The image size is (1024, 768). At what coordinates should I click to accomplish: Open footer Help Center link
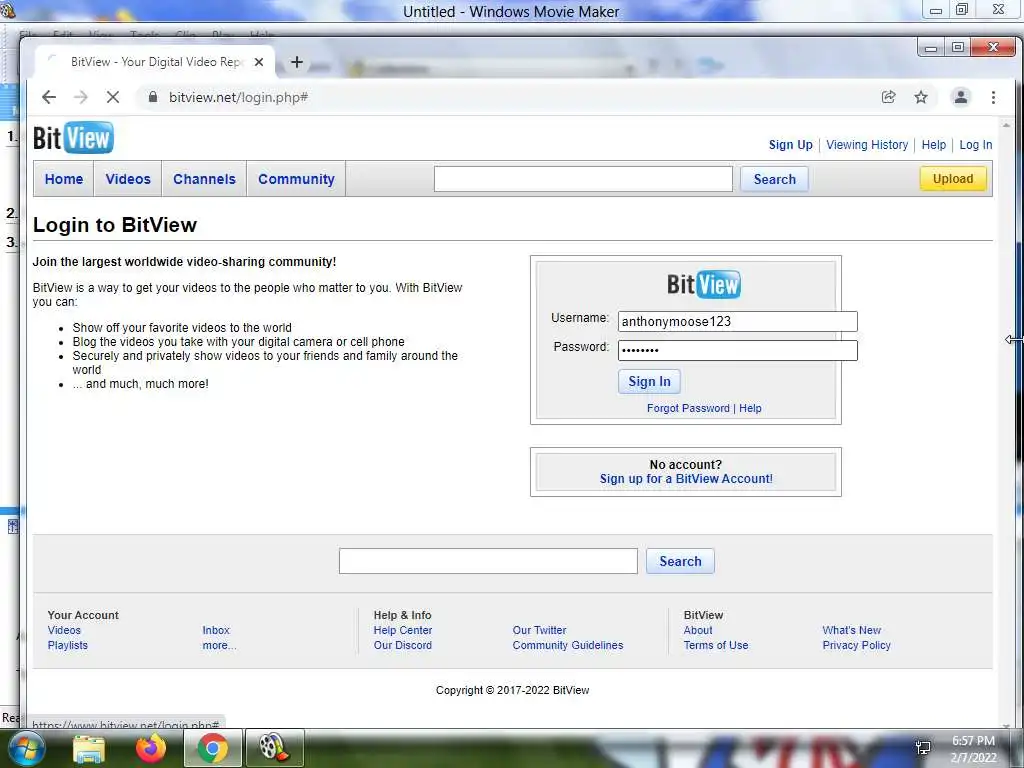pos(402,630)
